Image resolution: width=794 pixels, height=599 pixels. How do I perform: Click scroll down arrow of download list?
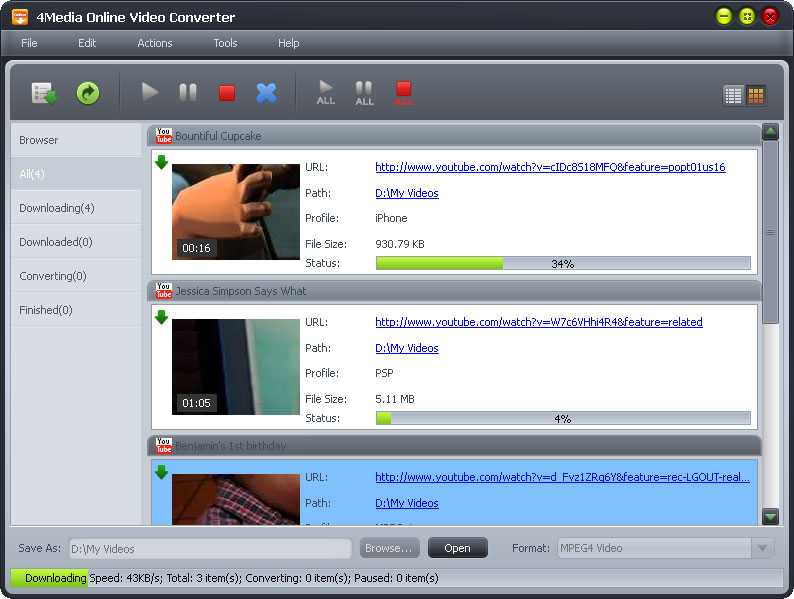click(771, 517)
